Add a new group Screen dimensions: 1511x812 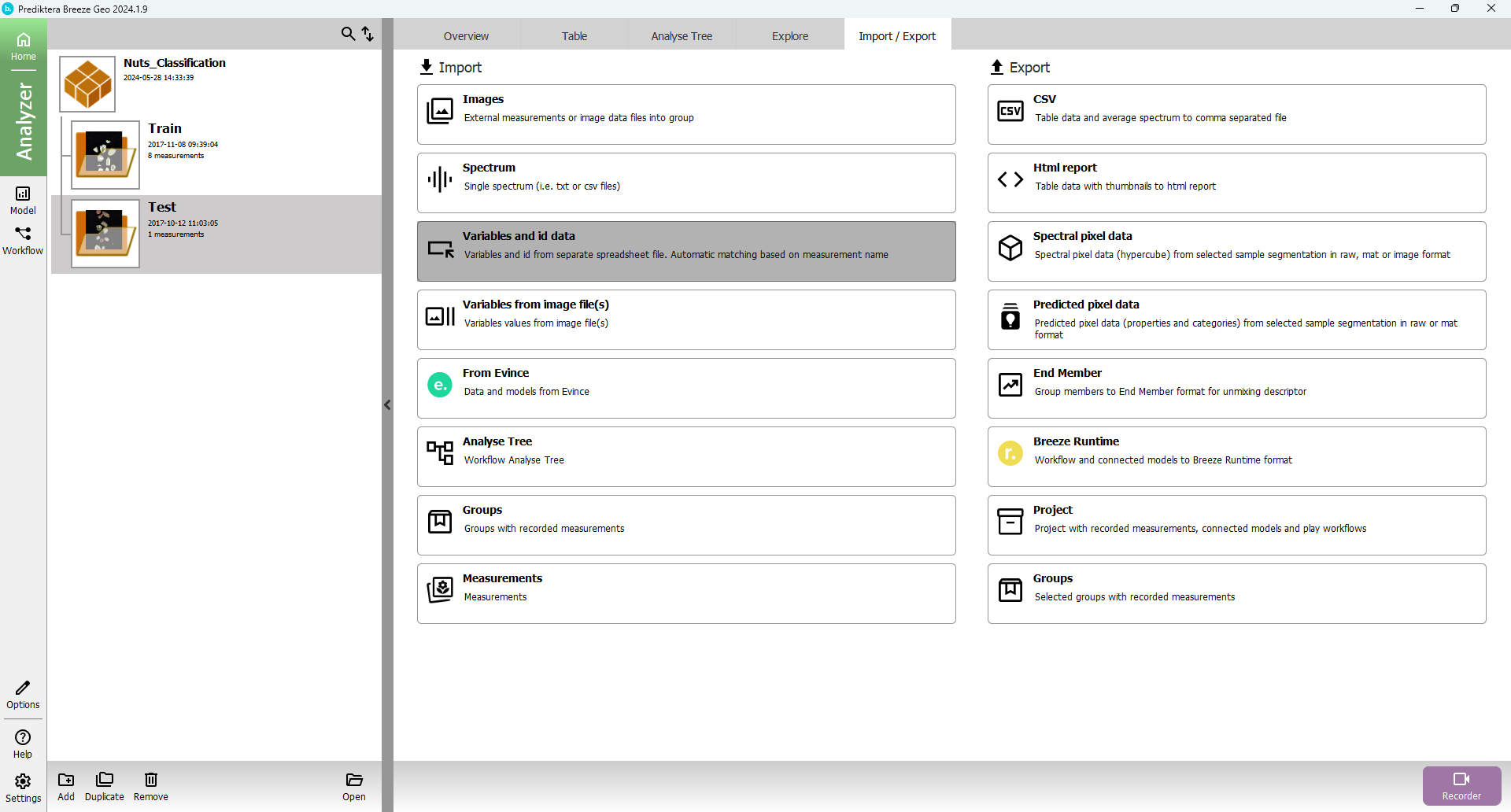[66, 786]
